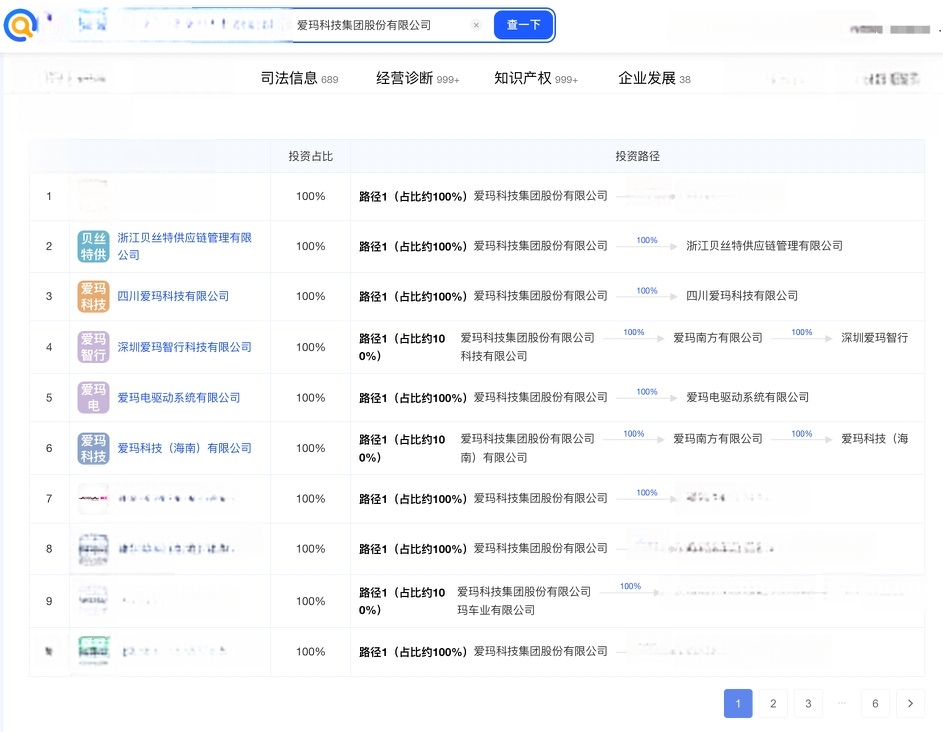Click 爱玛南方有限公司 in row 4 path
This screenshot has width=943, height=732.
pos(717,338)
